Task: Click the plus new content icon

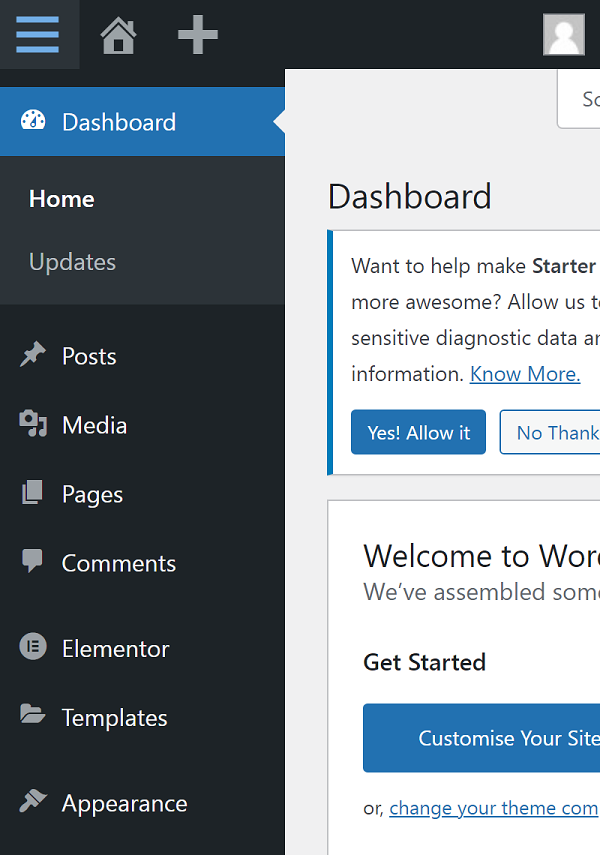Action: 197,36
